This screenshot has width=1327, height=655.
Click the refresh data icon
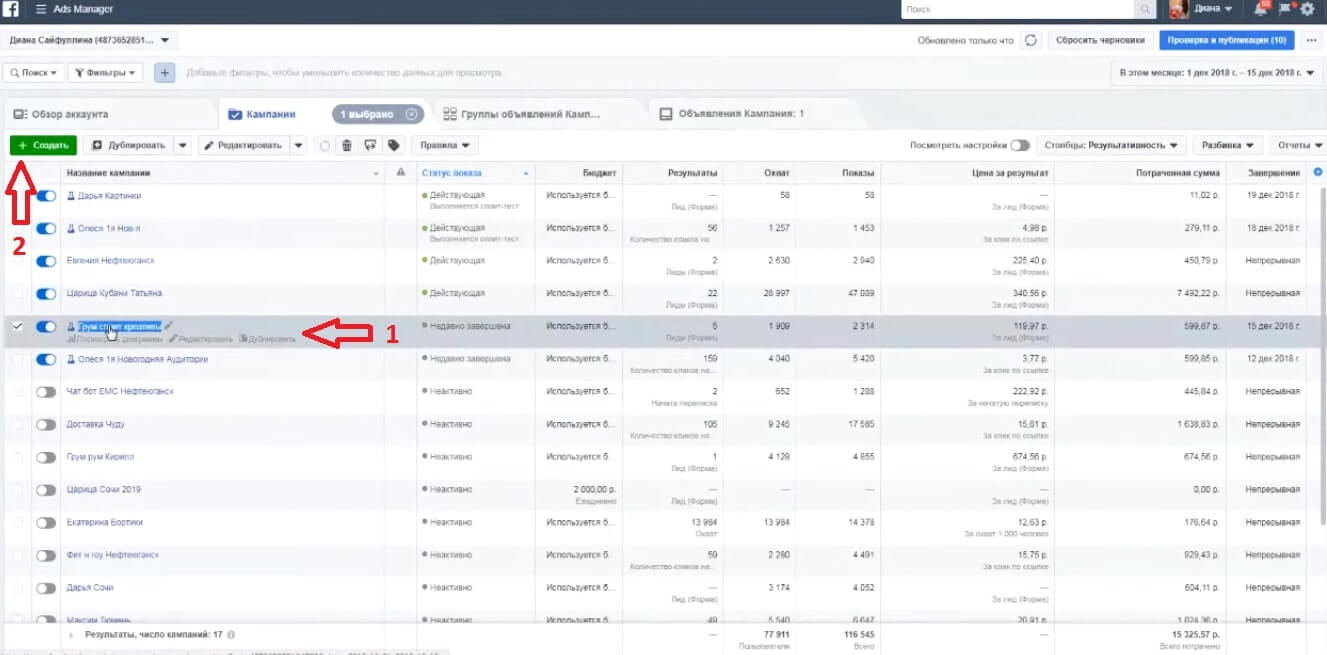(x=1031, y=41)
